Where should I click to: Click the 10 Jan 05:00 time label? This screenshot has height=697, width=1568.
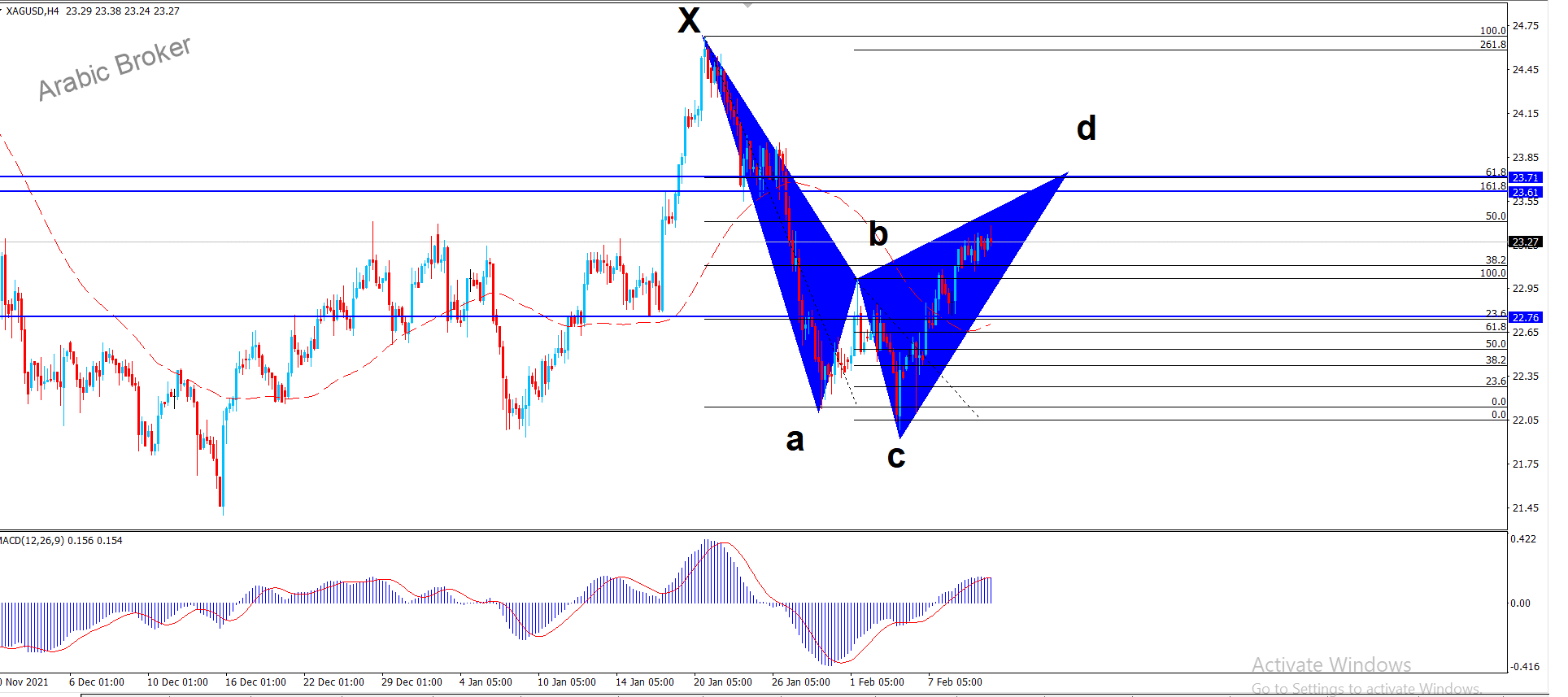[567, 682]
